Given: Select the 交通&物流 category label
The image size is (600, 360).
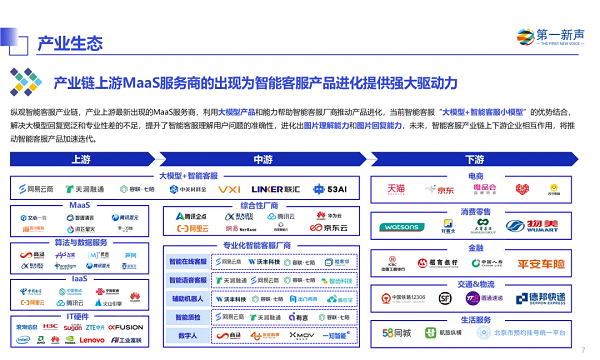Looking at the screenshot, I should [476, 284].
